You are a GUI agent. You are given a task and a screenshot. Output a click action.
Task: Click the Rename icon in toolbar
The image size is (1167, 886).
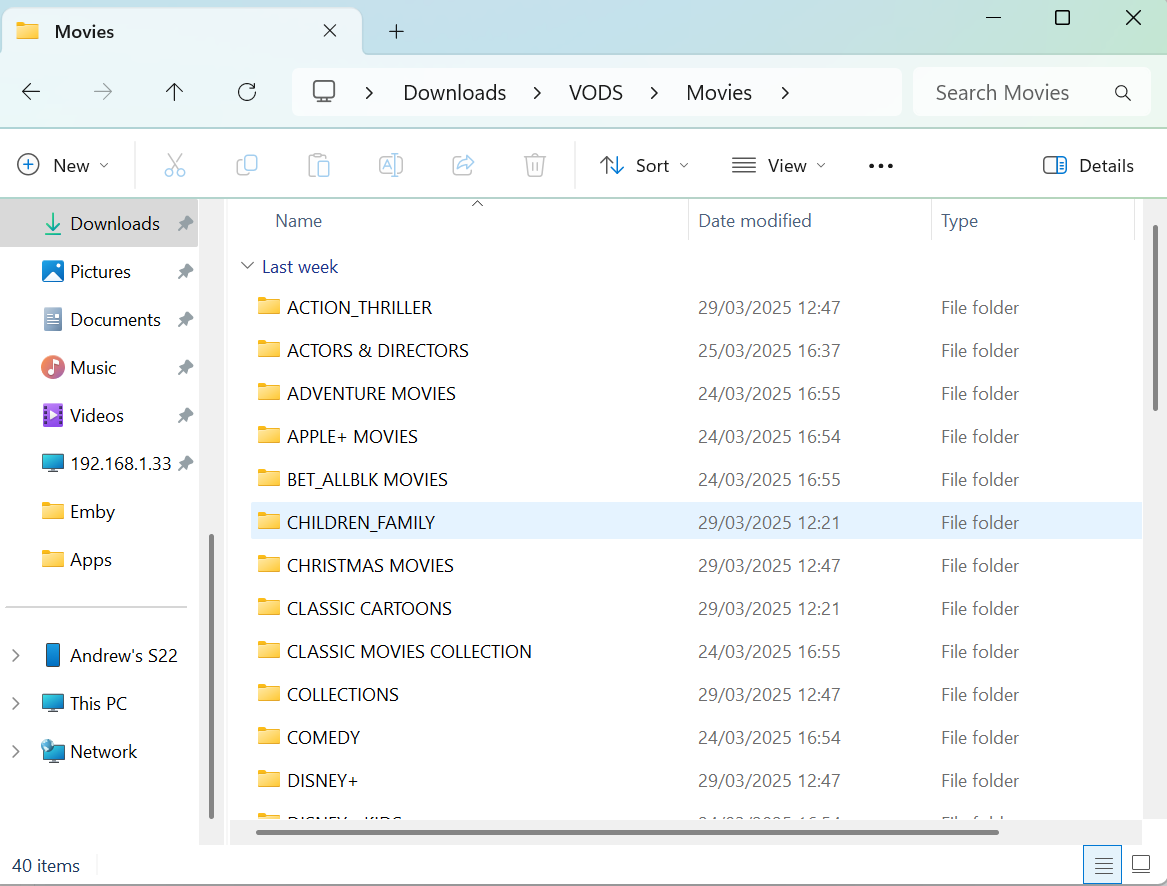click(391, 166)
